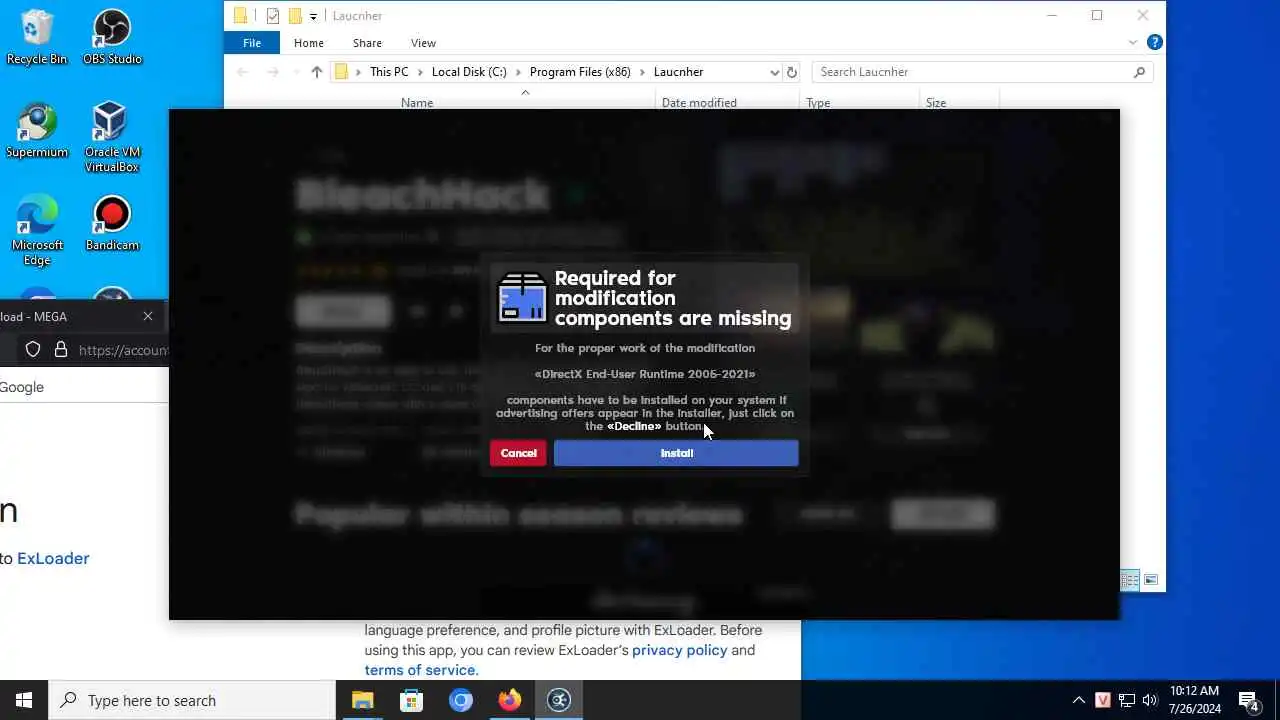Sort files by the Size column header
Image resolution: width=1280 pixels, height=720 pixels.
pos(936,102)
